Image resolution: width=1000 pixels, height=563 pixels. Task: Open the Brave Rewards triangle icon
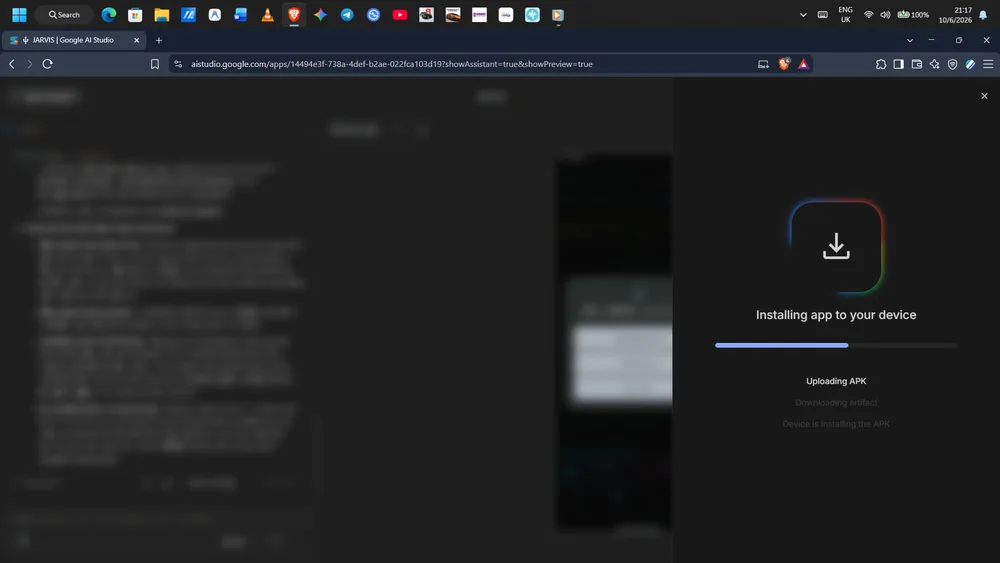pos(804,64)
